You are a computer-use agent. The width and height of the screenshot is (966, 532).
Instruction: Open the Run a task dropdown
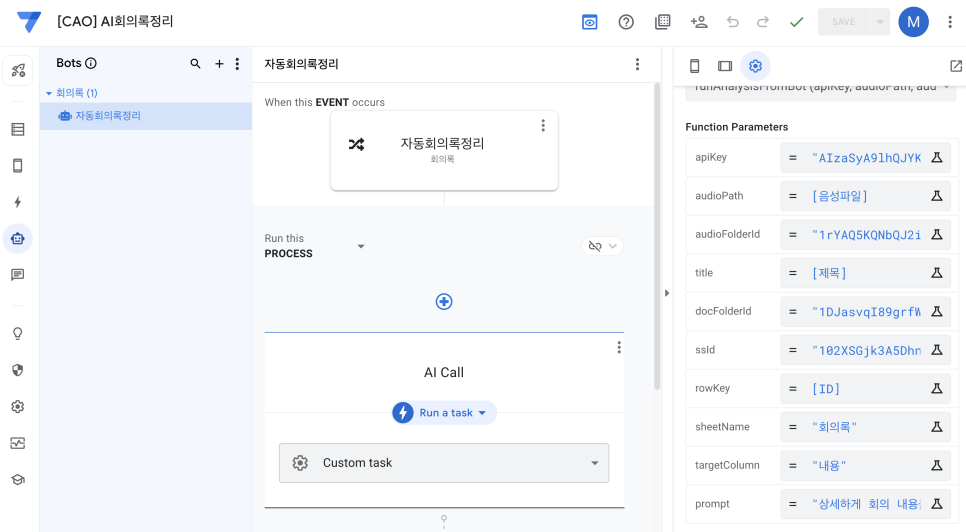tap(444, 413)
